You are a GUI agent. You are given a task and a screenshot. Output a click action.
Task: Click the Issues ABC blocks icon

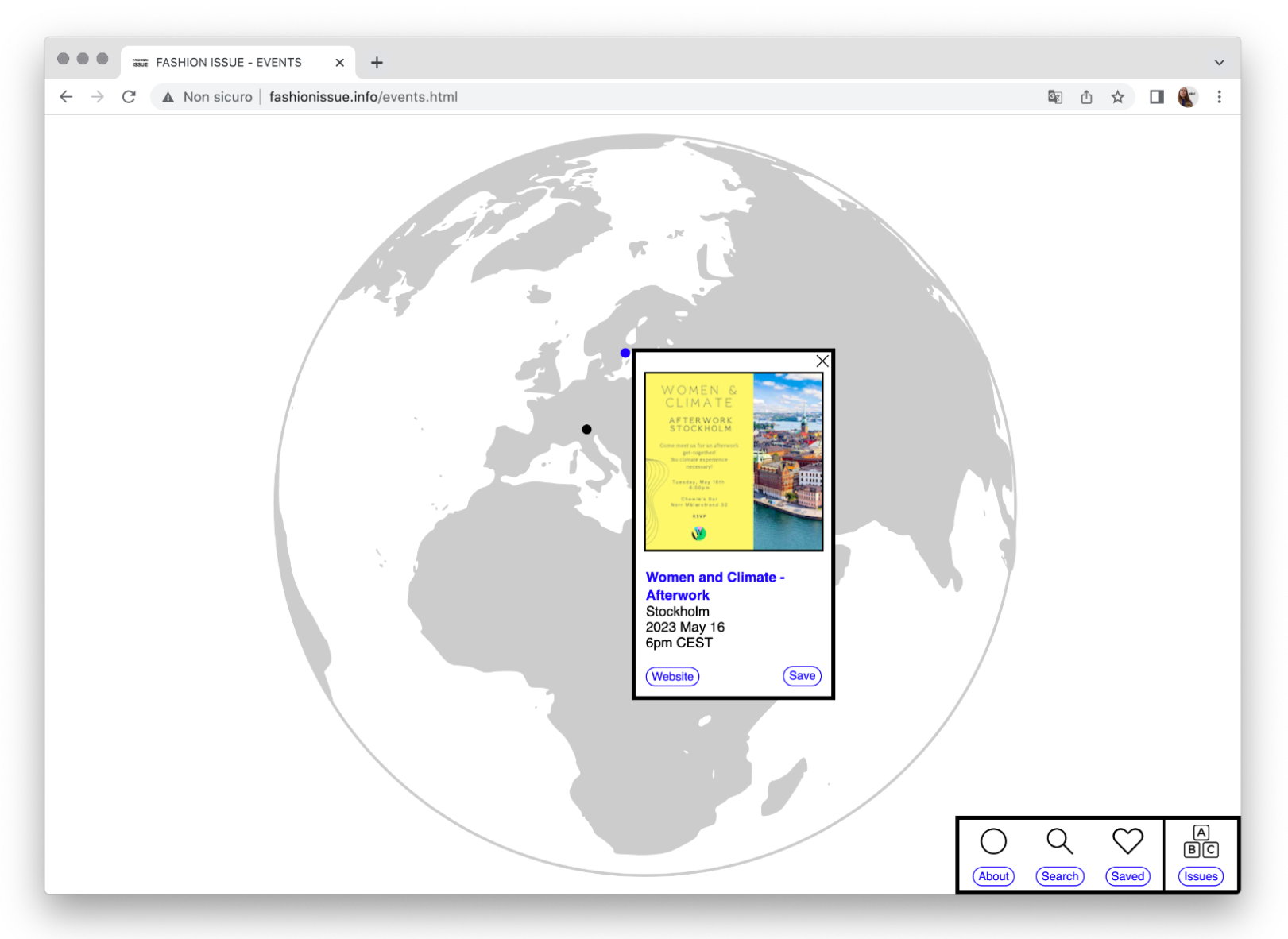pyautogui.click(x=1201, y=841)
